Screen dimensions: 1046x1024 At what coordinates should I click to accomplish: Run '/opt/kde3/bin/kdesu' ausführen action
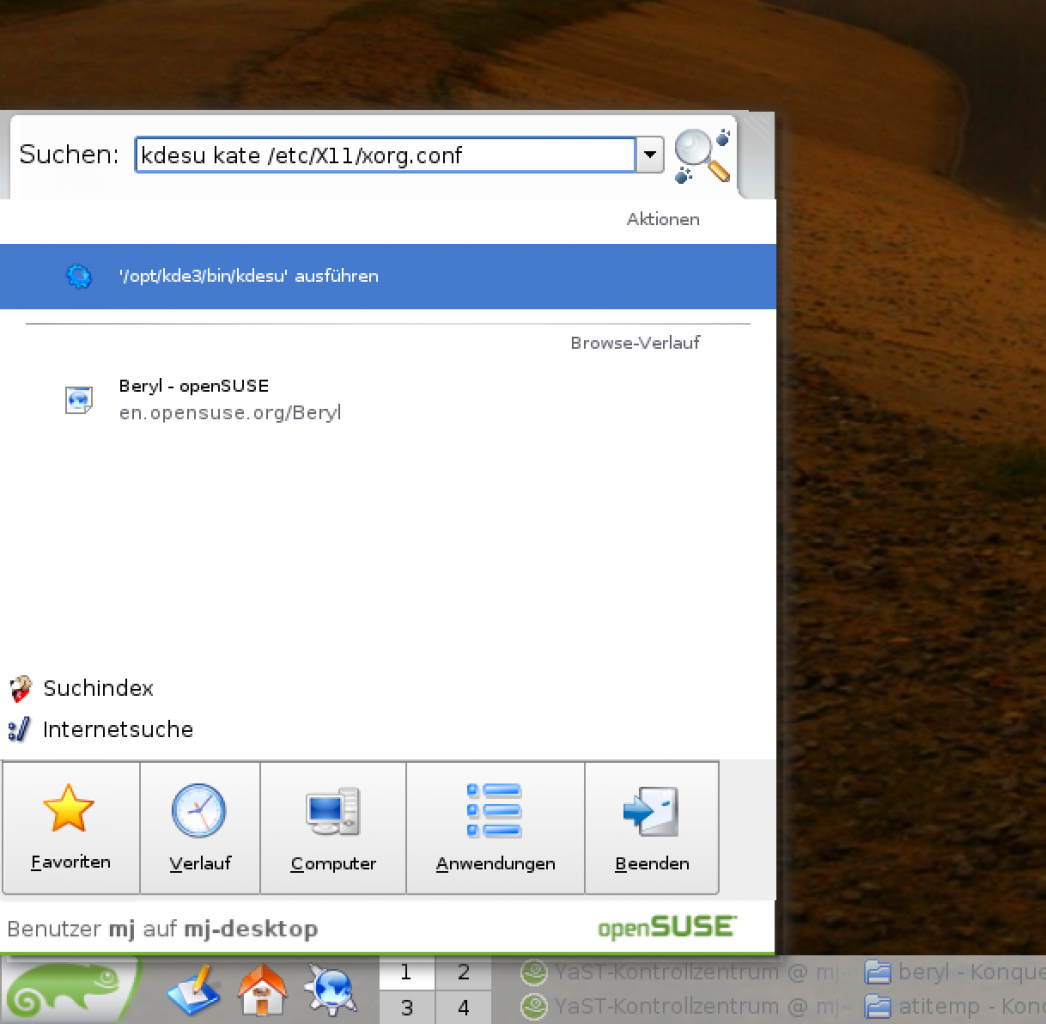point(388,276)
